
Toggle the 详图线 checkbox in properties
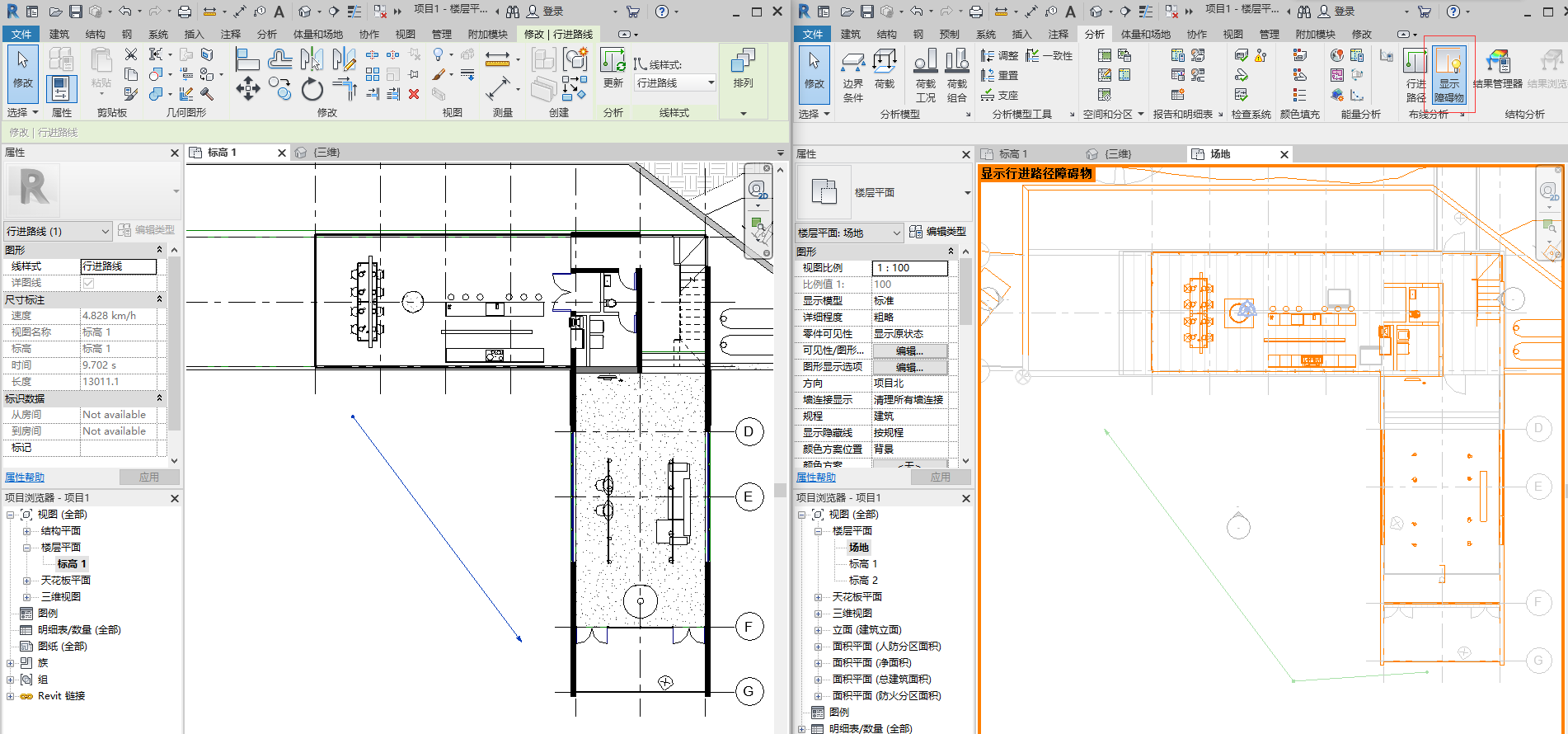coord(88,283)
